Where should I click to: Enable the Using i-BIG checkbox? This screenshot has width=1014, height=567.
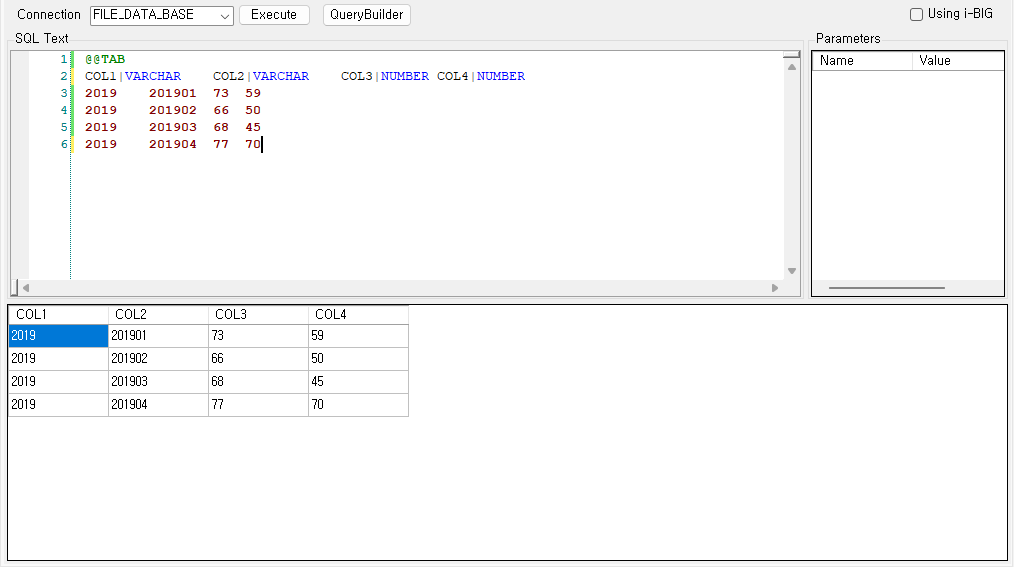point(916,15)
